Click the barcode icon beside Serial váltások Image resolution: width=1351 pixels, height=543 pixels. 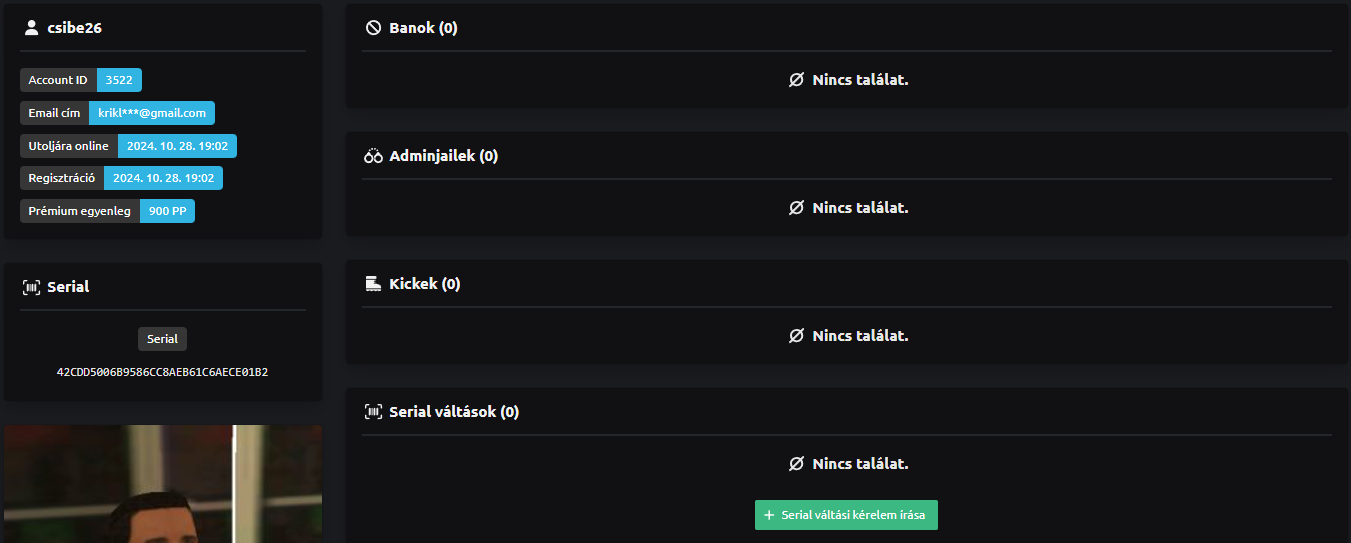pyautogui.click(x=373, y=412)
